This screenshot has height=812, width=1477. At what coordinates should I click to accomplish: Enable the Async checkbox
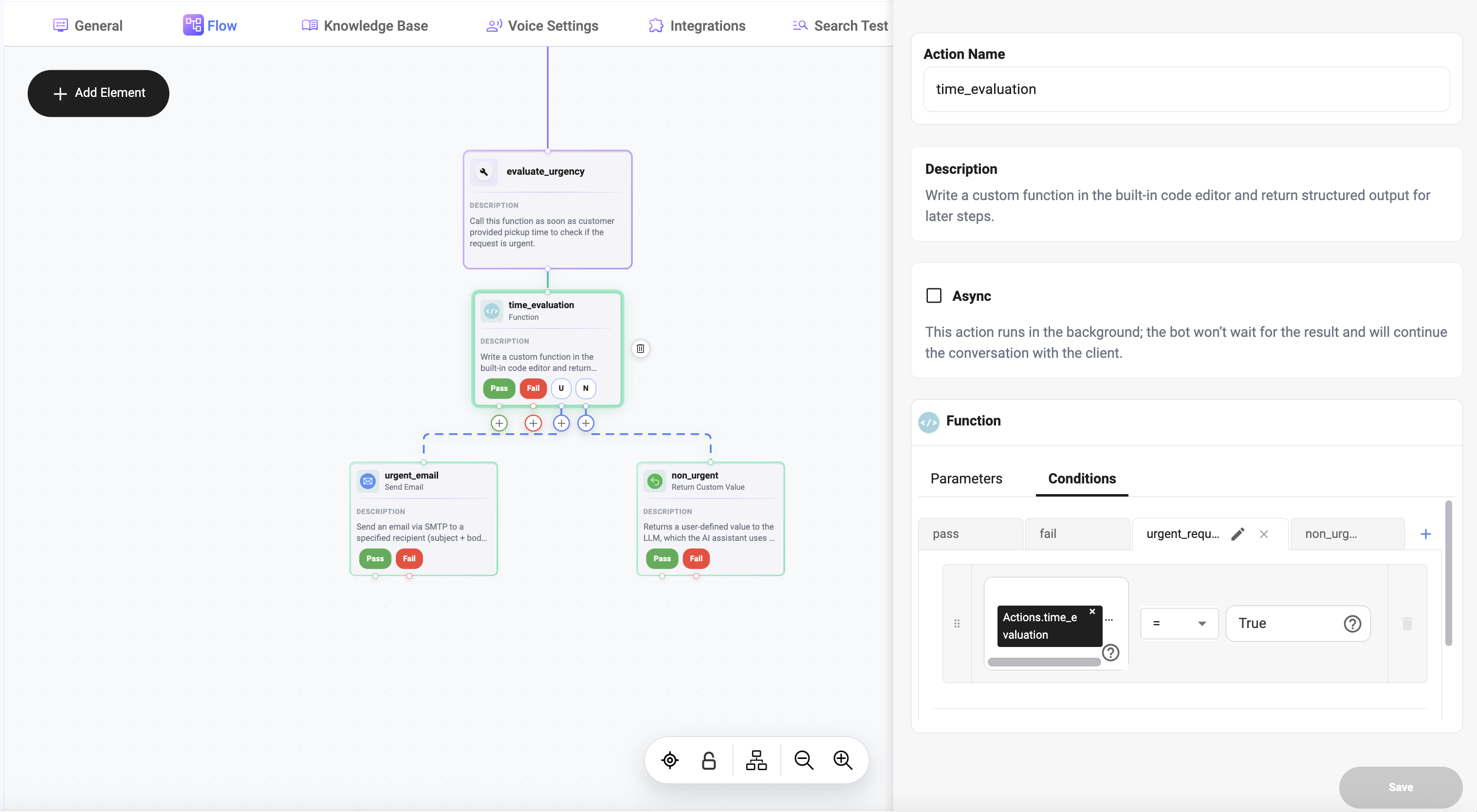point(933,296)
